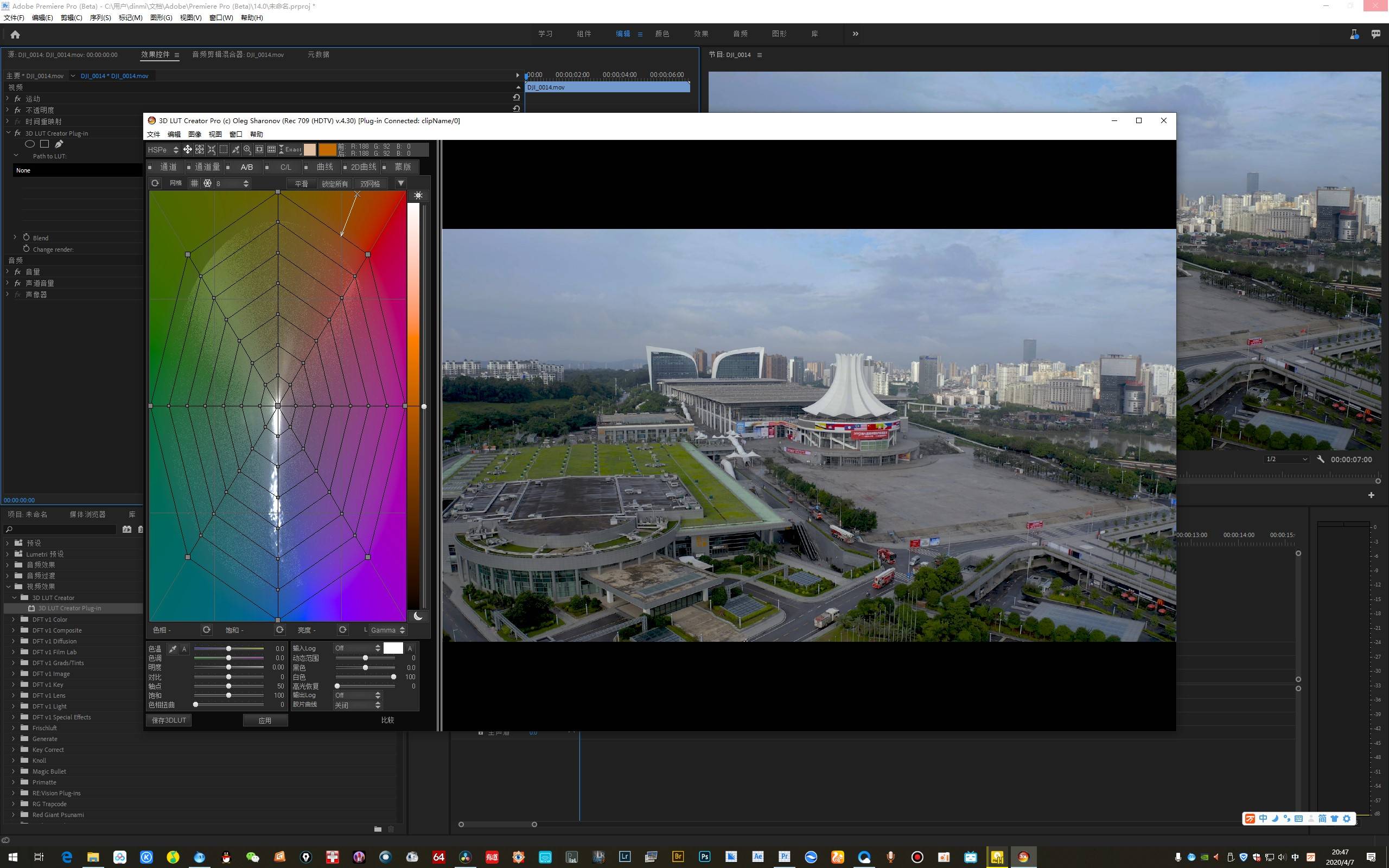Click the dashed-frame capture icon
Image resolution: width=1389 pixels, height=868 pixels.
[x=259, y=149]
